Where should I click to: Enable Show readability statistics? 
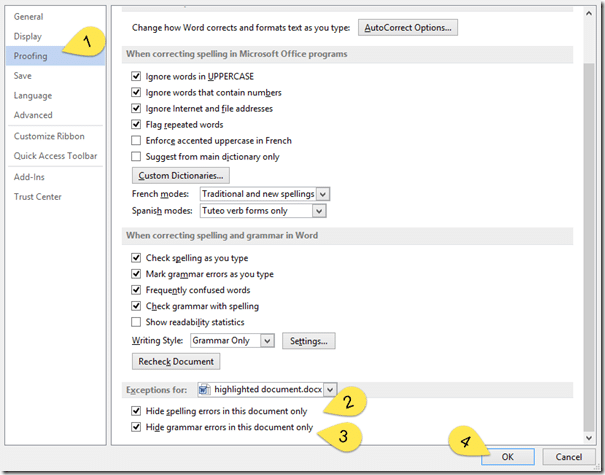pos(136,321)
